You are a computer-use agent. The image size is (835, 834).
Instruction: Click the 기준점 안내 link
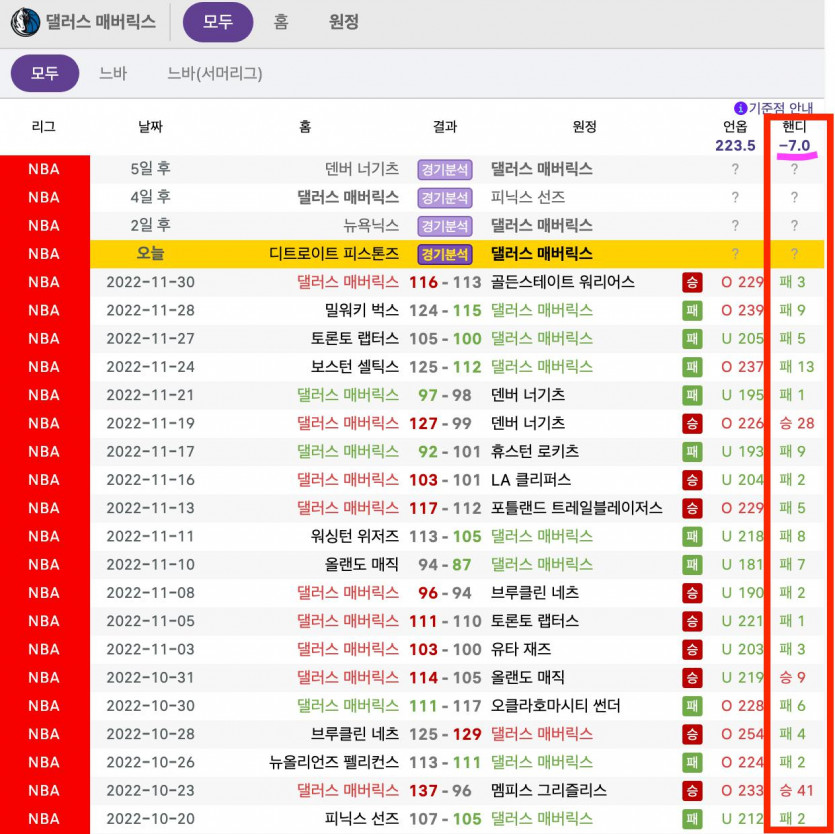click(781, 108)
